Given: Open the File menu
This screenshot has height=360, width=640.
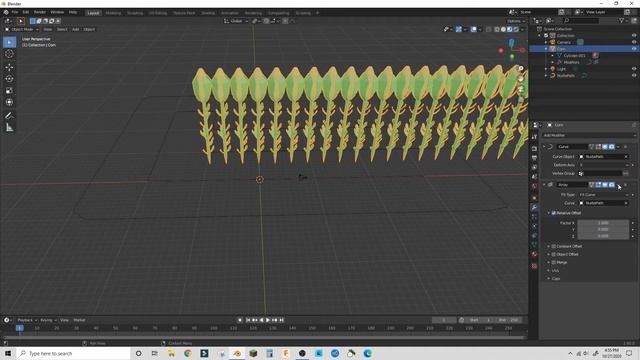Looking at the screenshot, I should coord(15,12).
